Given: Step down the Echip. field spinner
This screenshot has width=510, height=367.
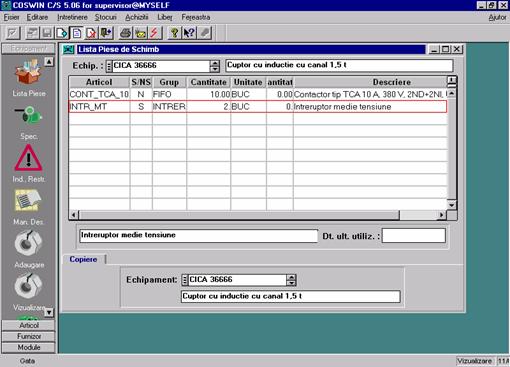Looking at the screenshot, I should point(215,69).
